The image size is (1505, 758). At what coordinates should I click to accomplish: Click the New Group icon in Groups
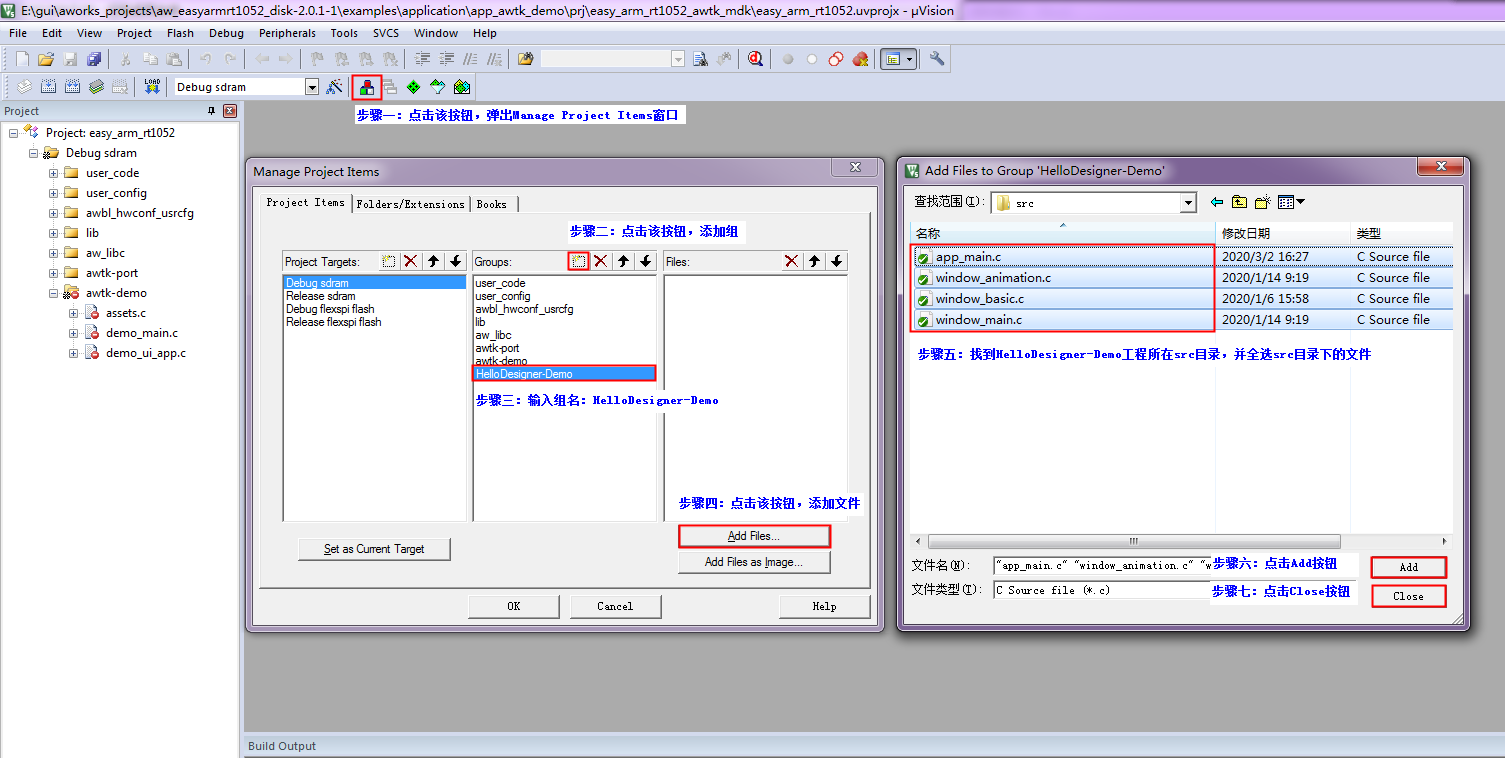(578, 261)
